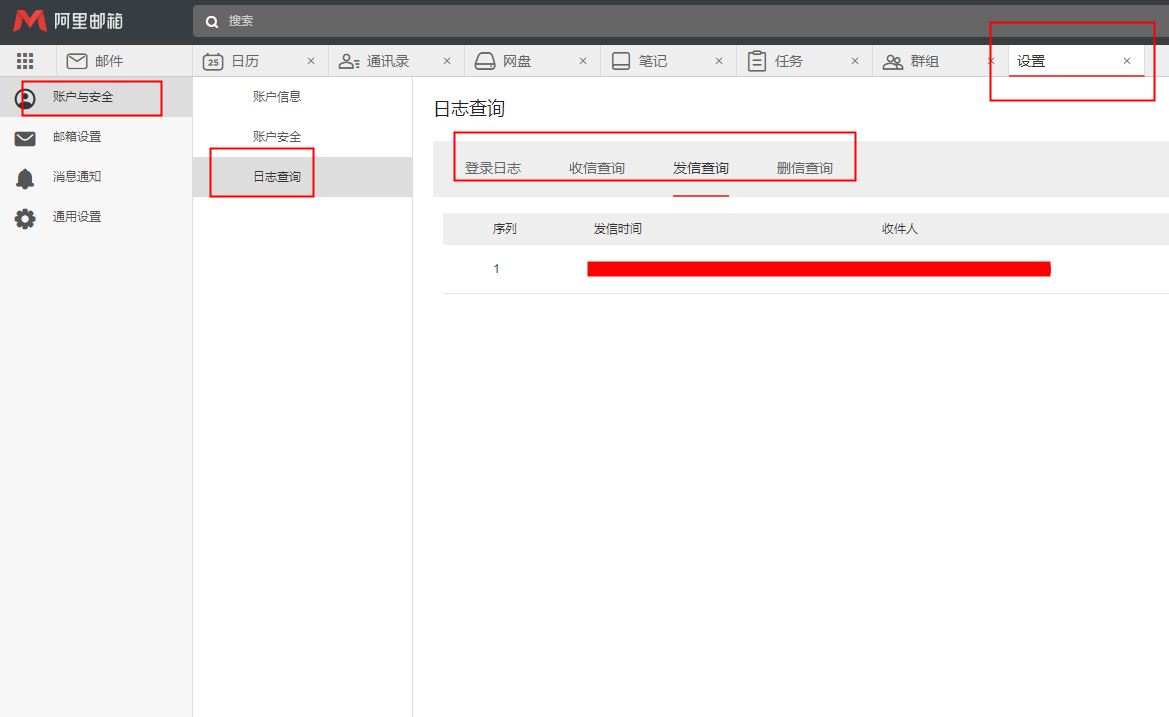Open the 通讯录 tab
Image resolution: width=1169 pixels, height=717 pixels.
click(x=385, y=60)
